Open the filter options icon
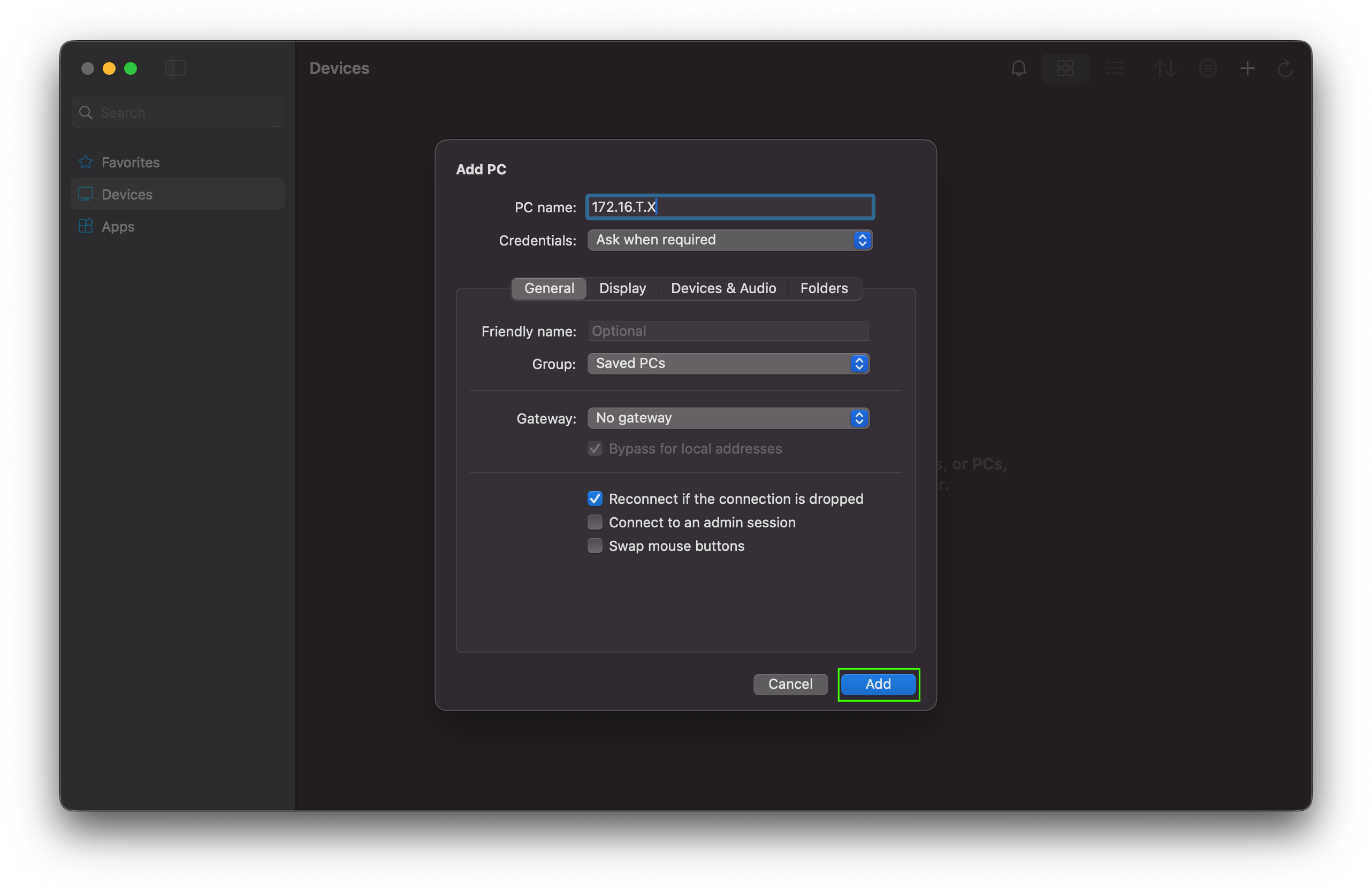Viewport: 1372px width, 890px height. [1207, 68]
